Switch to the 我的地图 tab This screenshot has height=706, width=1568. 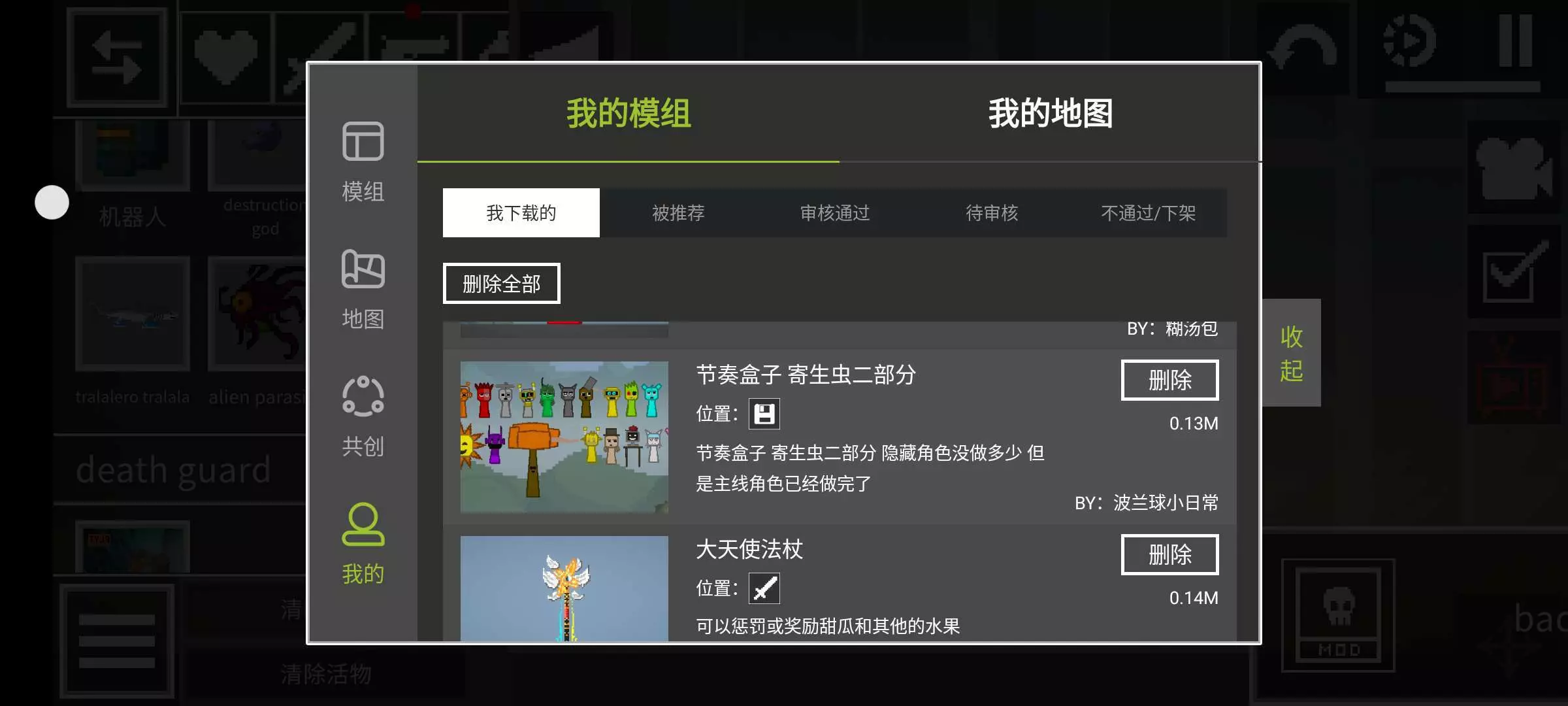click(1050, 113)
